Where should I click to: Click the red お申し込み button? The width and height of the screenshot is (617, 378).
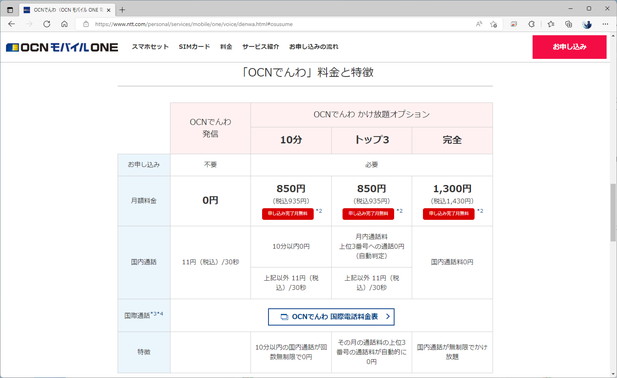point(569,47)
